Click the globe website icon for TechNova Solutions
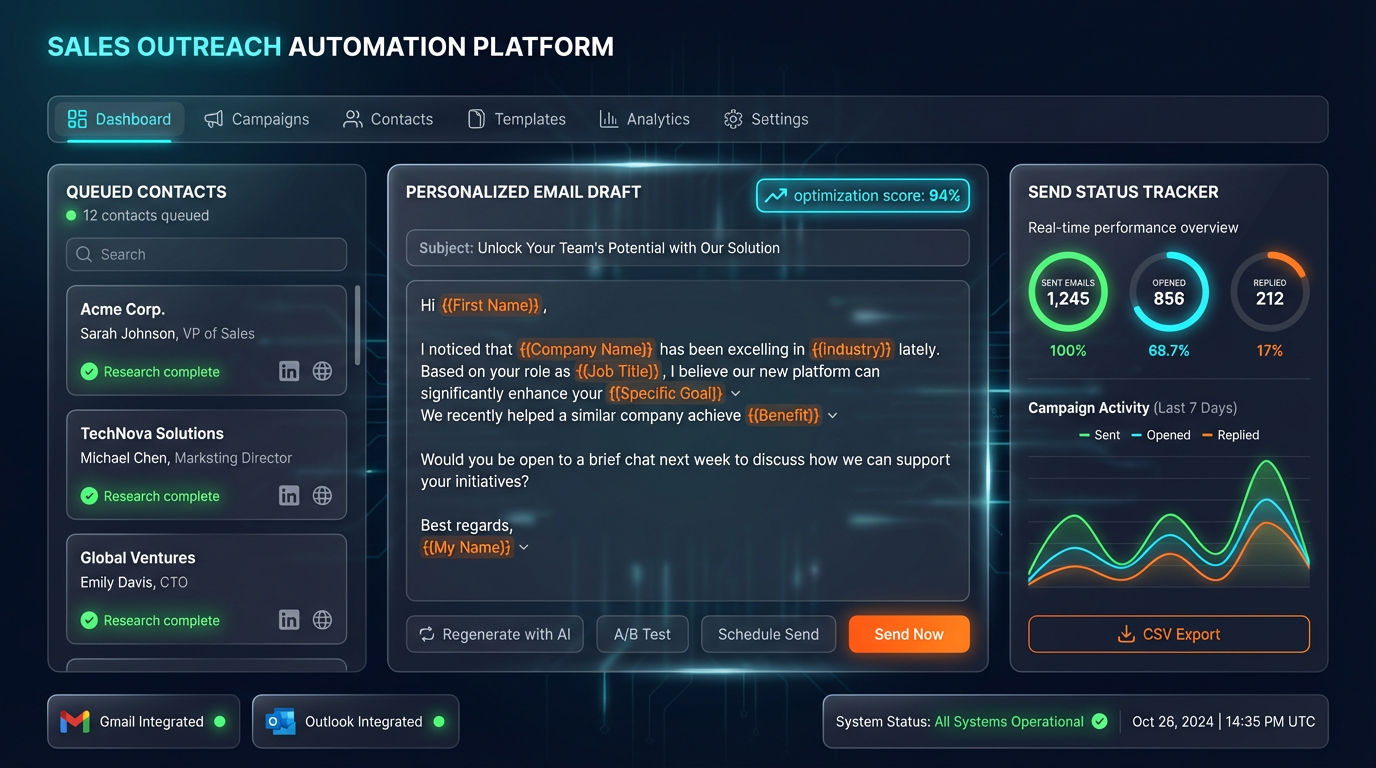 [322, 495]
